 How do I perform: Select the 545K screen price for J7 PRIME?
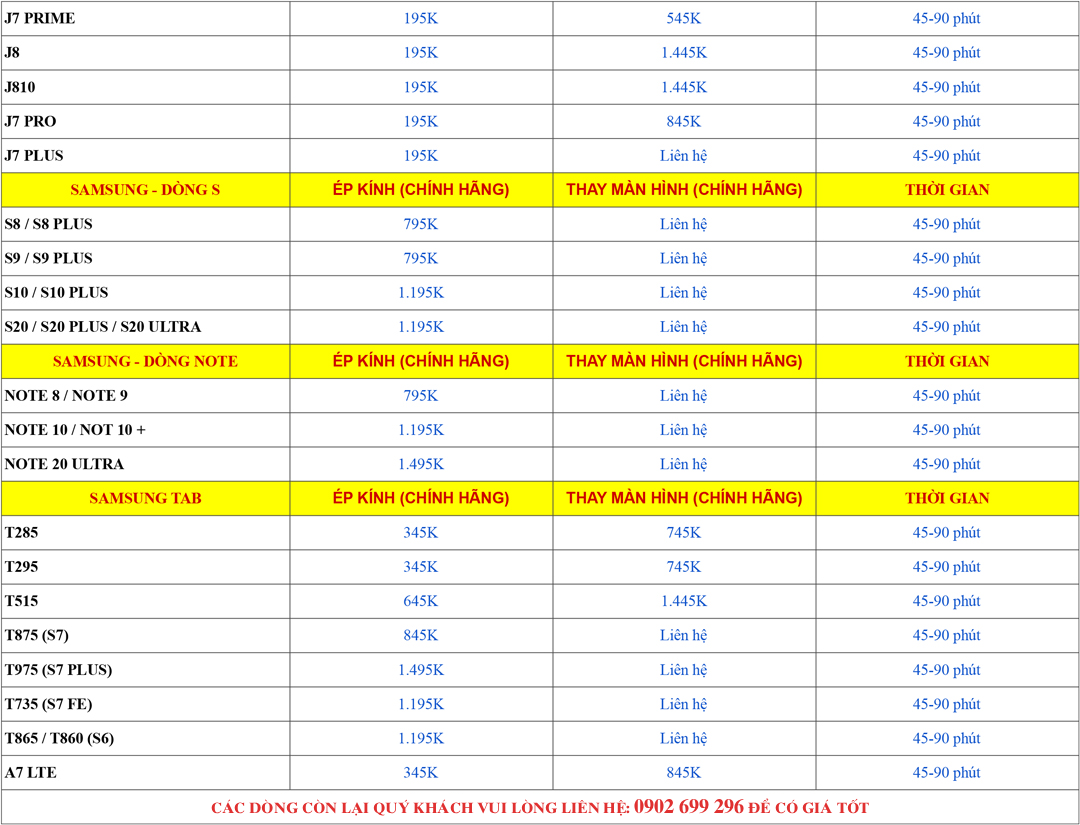click(683, 19)
